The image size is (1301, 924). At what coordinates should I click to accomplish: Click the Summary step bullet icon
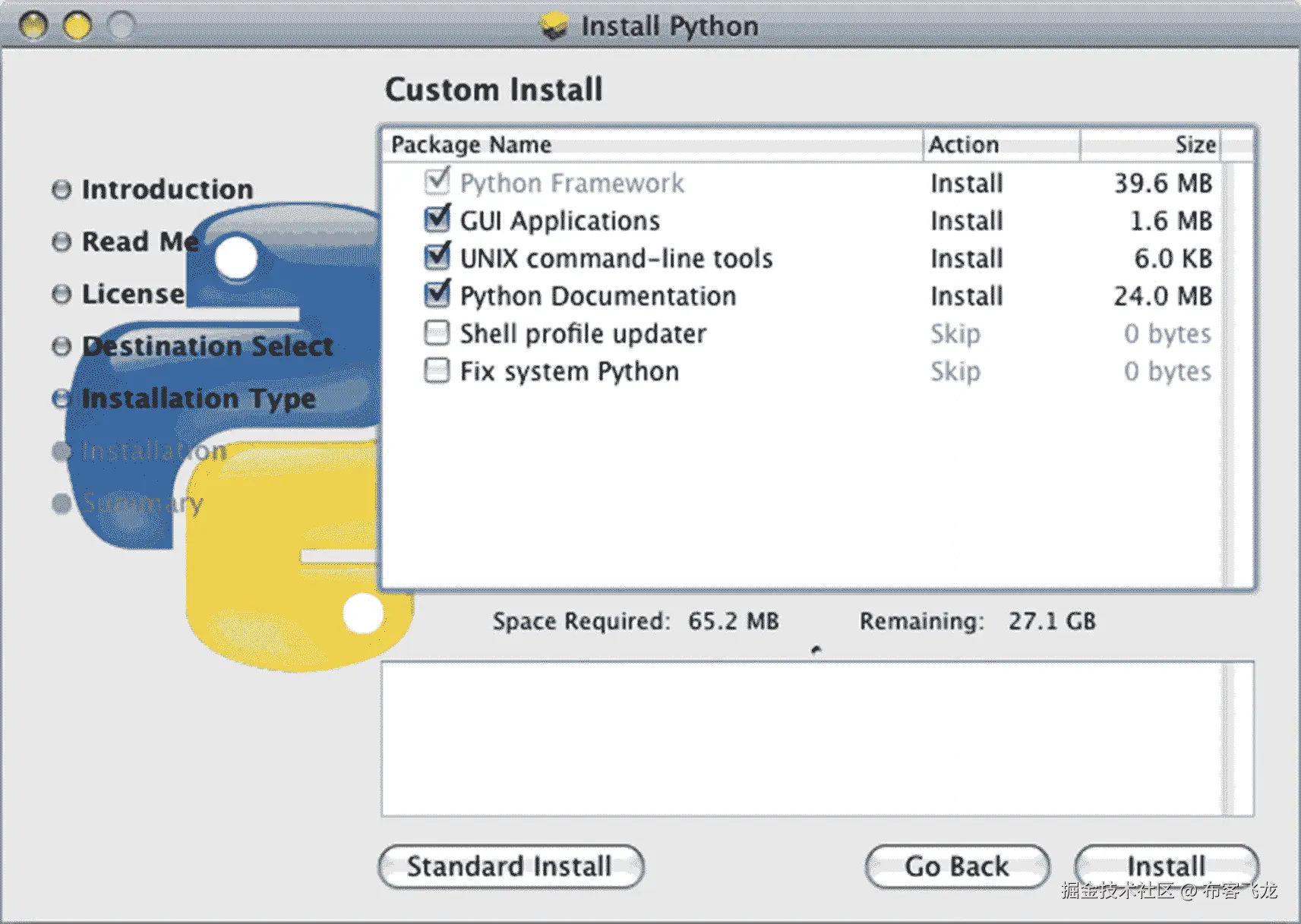click(x=61, y=502)
